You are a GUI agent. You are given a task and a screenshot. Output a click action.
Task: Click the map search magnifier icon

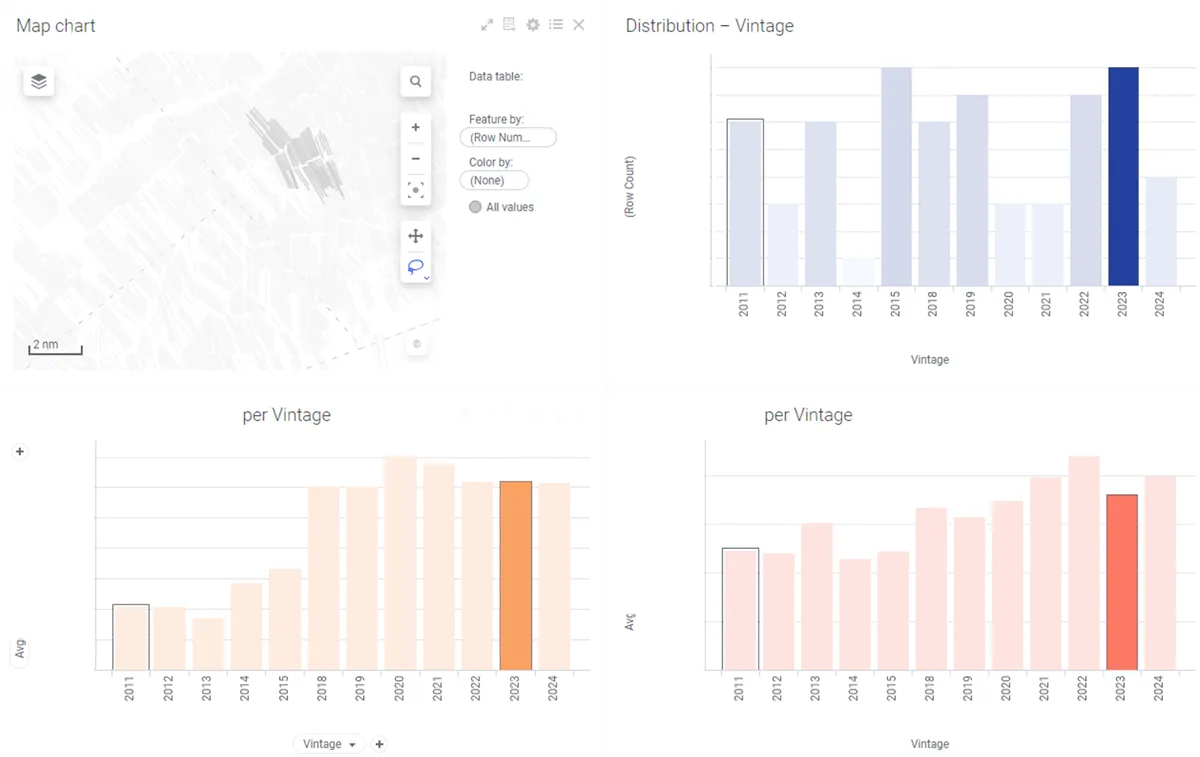pyautogui.click(x=416, y=82)
